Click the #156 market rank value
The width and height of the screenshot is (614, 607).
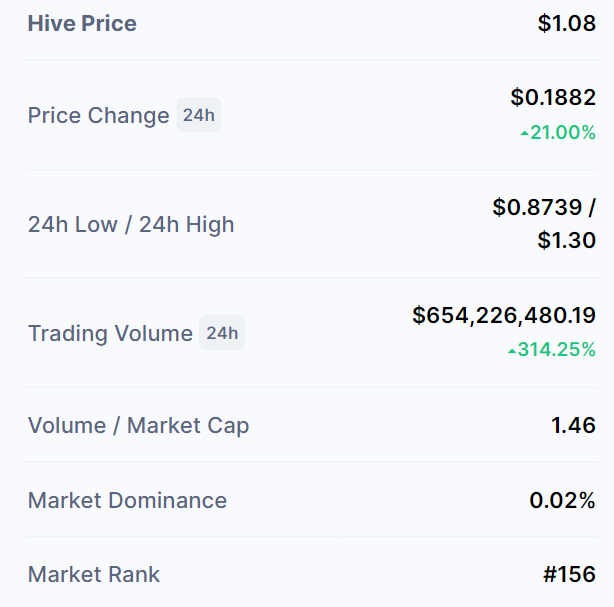point(569,574)
